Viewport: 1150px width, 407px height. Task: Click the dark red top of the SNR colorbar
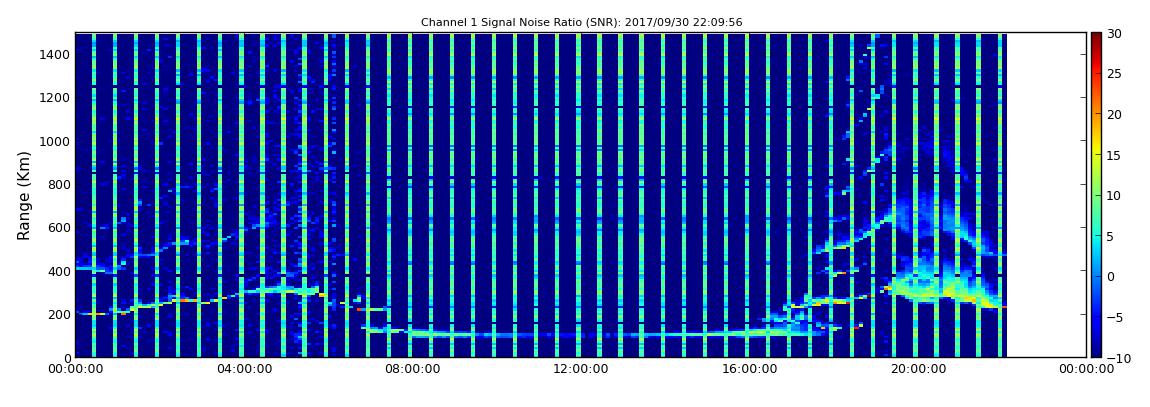(x=1096, y=38)
